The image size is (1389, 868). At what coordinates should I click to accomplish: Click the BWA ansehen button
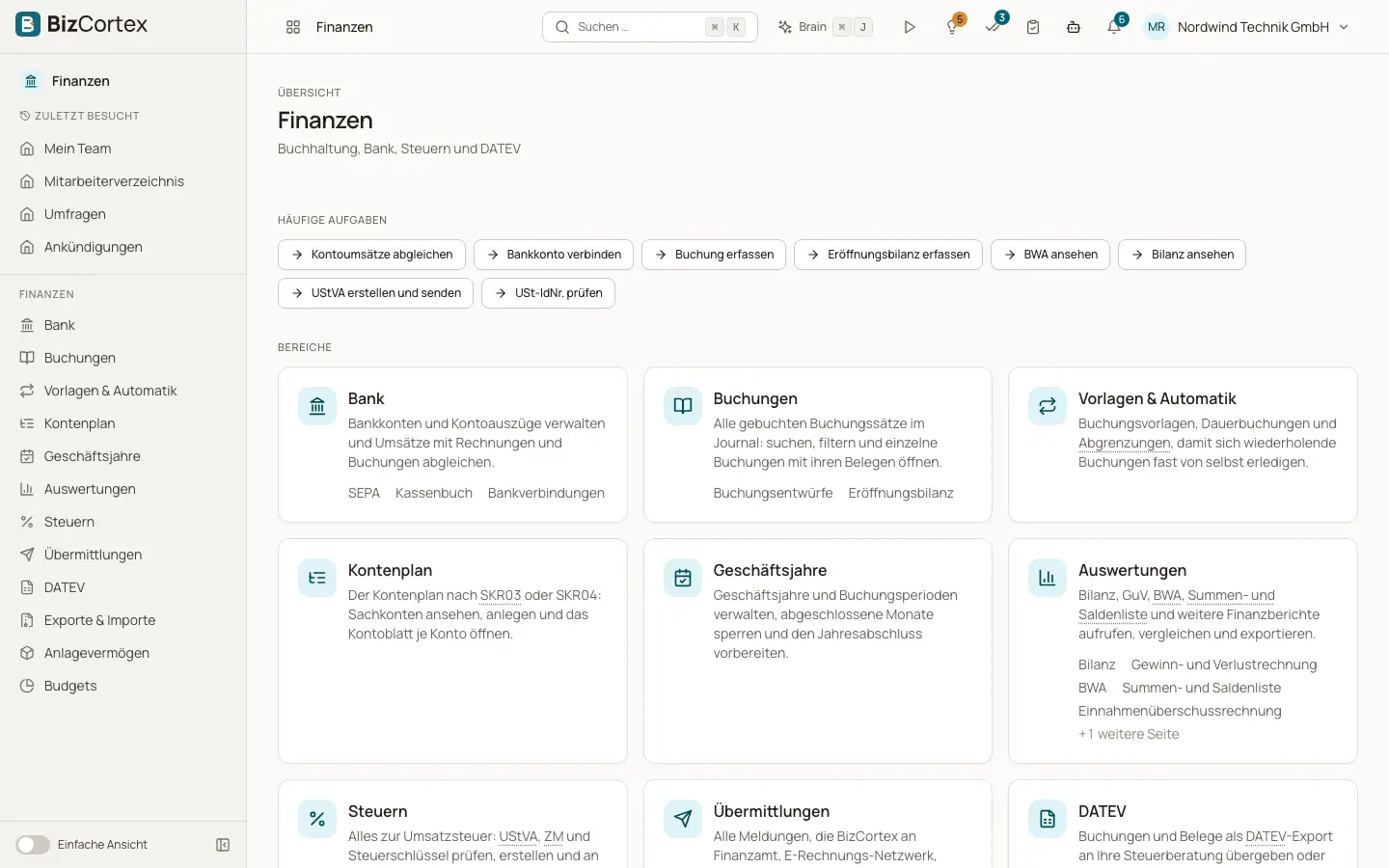[x=1050, y=255]
